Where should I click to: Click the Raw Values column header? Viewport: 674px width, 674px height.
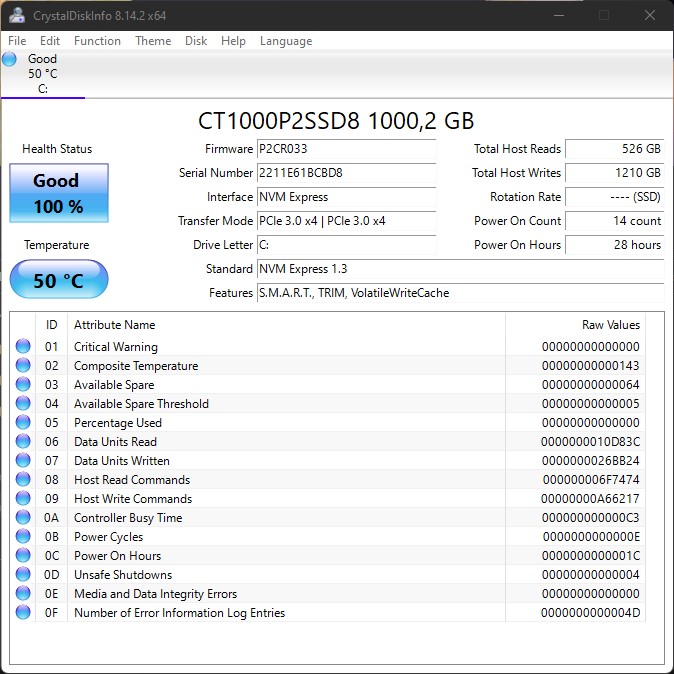(x=575, y=325)
